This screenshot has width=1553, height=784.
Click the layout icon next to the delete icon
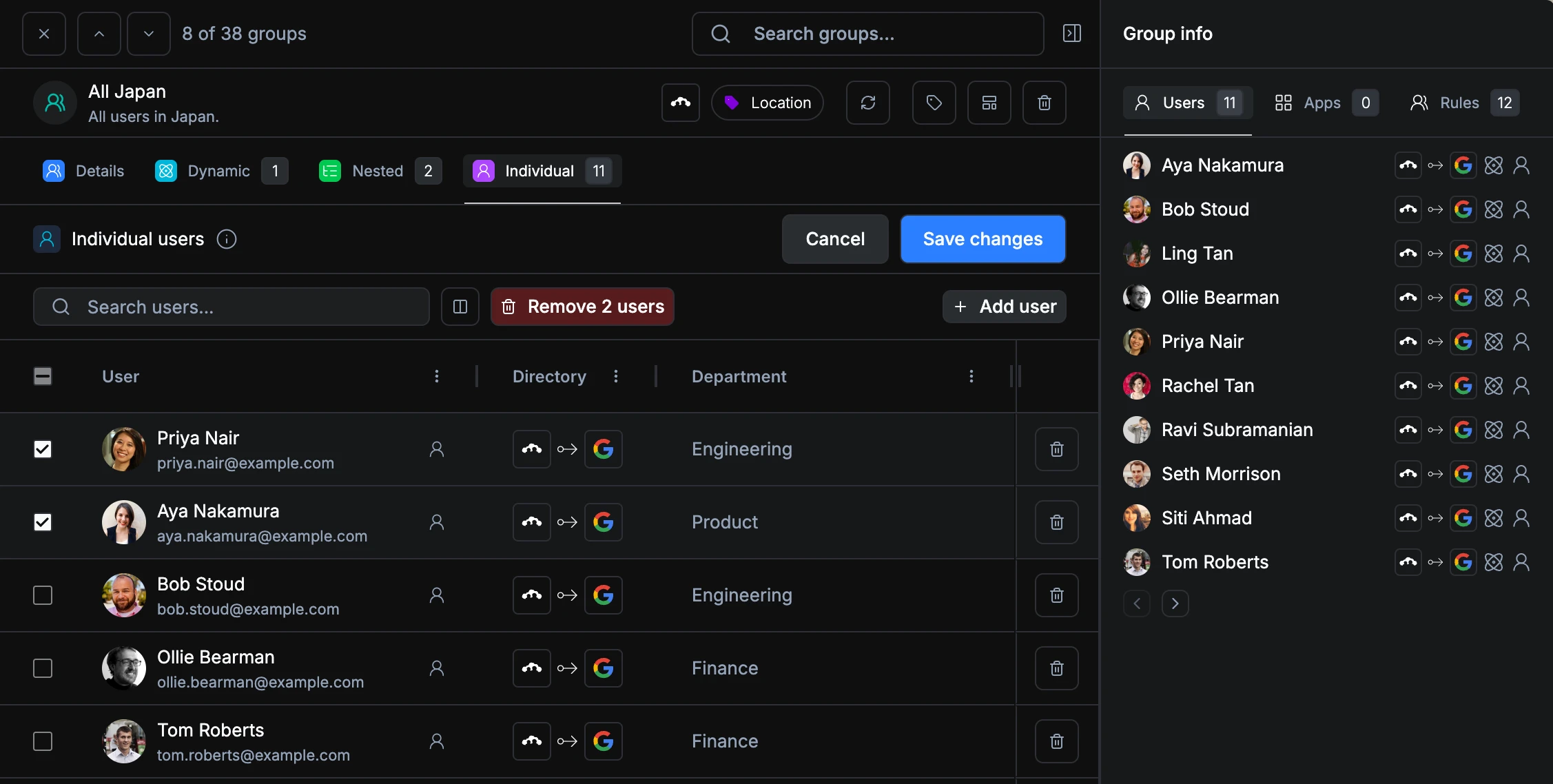[x=989, y=102]
